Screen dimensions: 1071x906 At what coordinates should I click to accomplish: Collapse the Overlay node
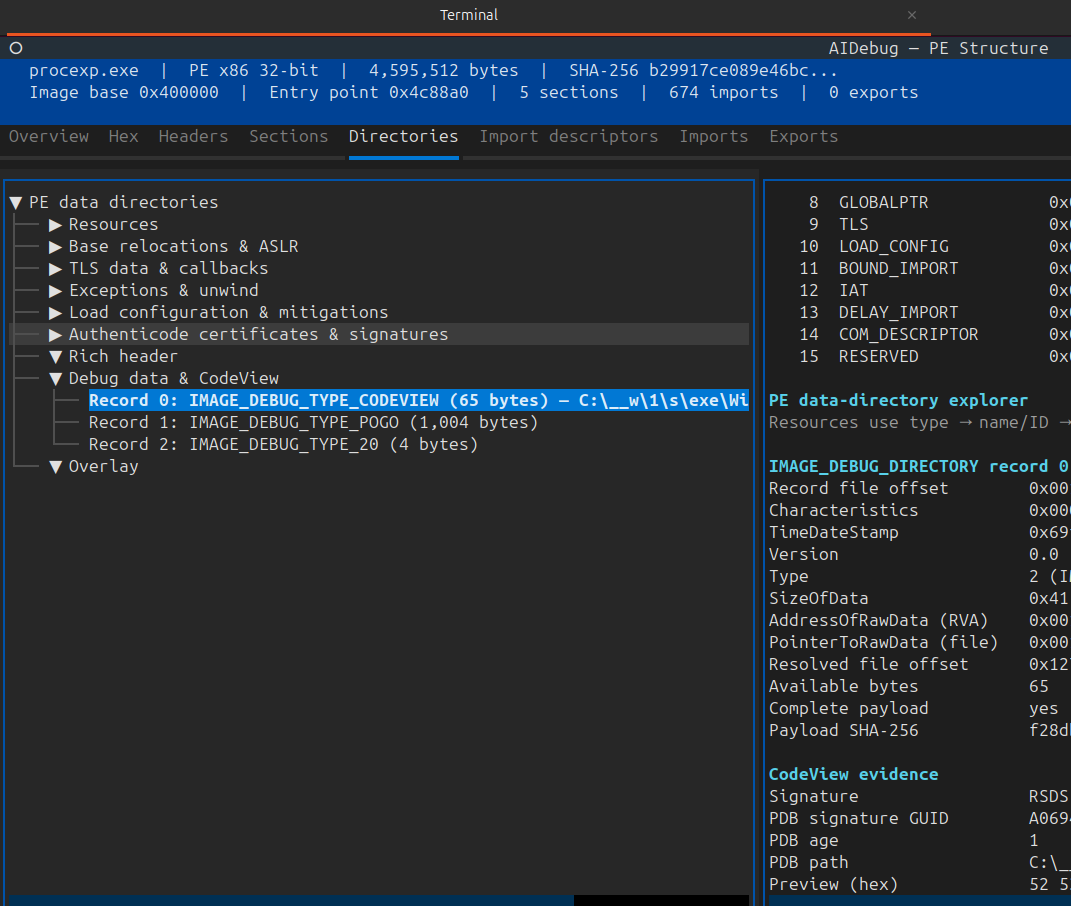(x=56, y=467)
